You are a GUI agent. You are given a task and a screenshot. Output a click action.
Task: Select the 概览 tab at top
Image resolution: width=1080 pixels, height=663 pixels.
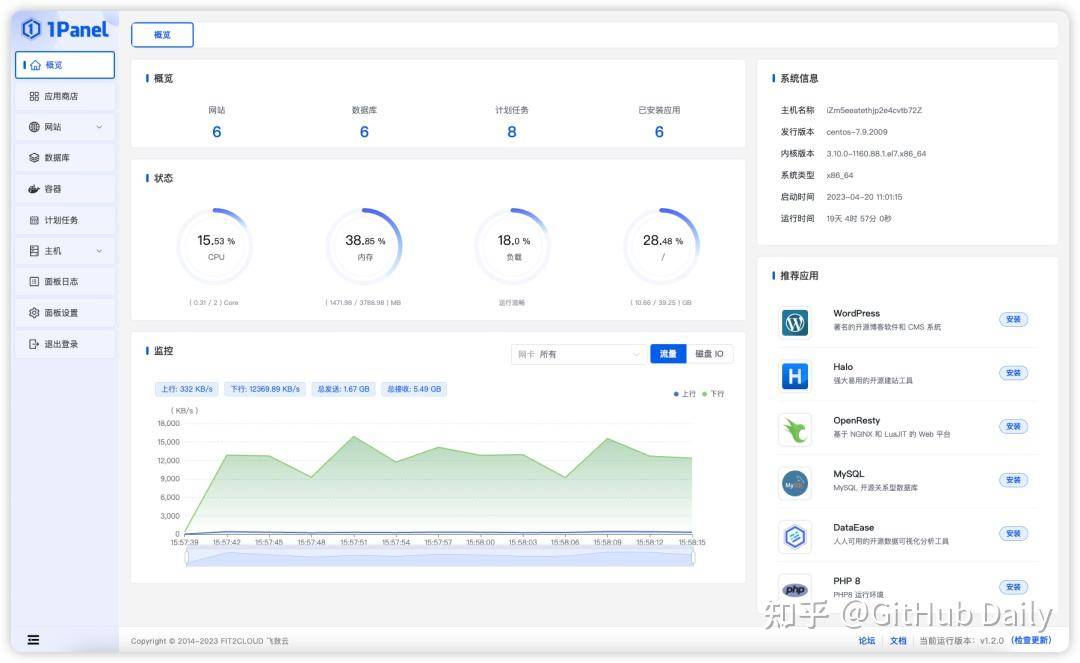[162, 34]
